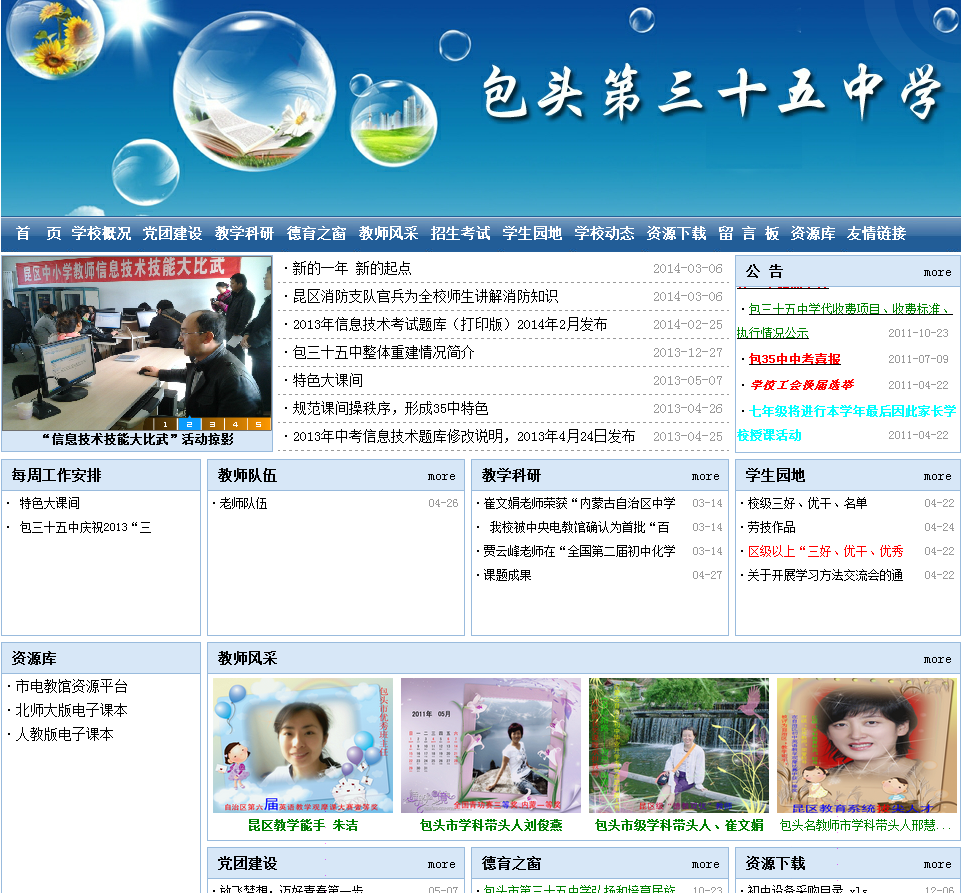Switch slideshow to slide 2
This screenshot has height=893, width=962.
point(189,424)
